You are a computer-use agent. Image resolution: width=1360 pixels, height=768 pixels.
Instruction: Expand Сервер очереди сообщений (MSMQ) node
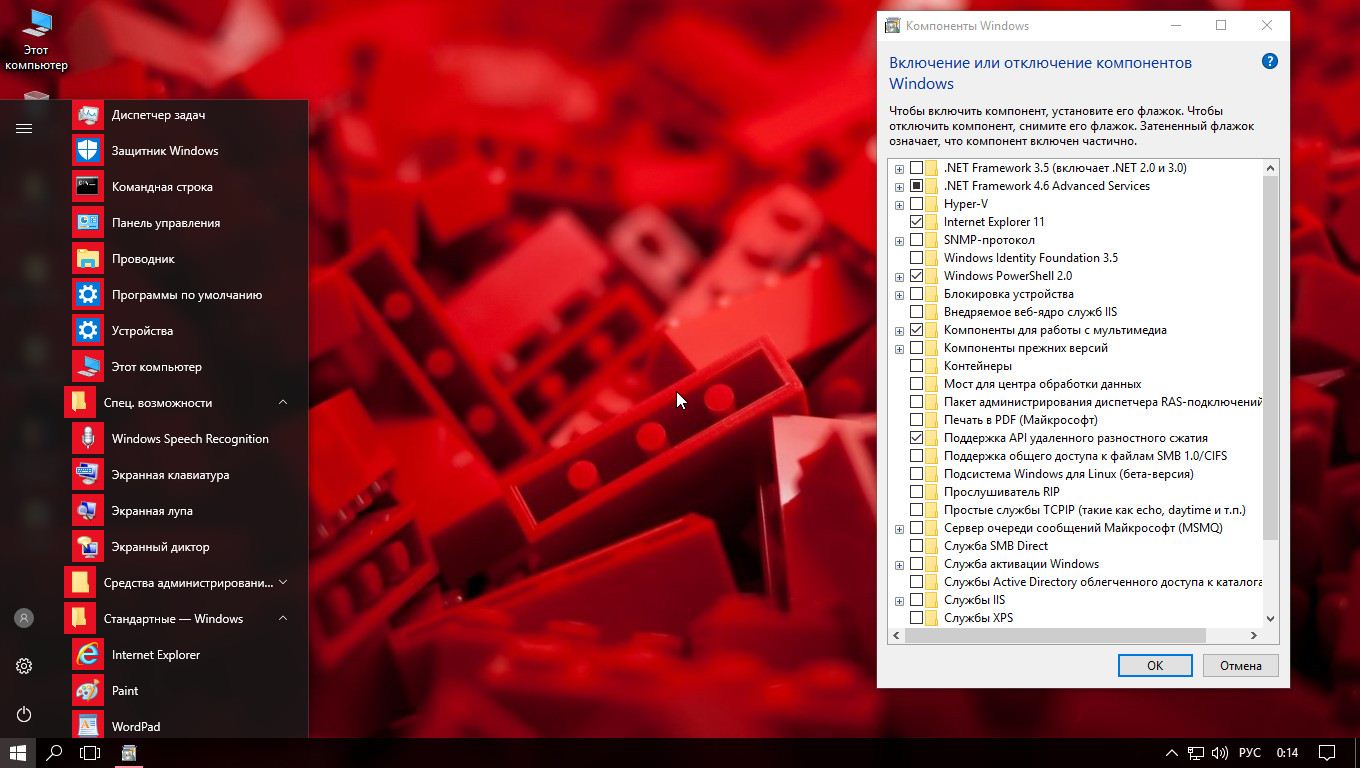899,529
